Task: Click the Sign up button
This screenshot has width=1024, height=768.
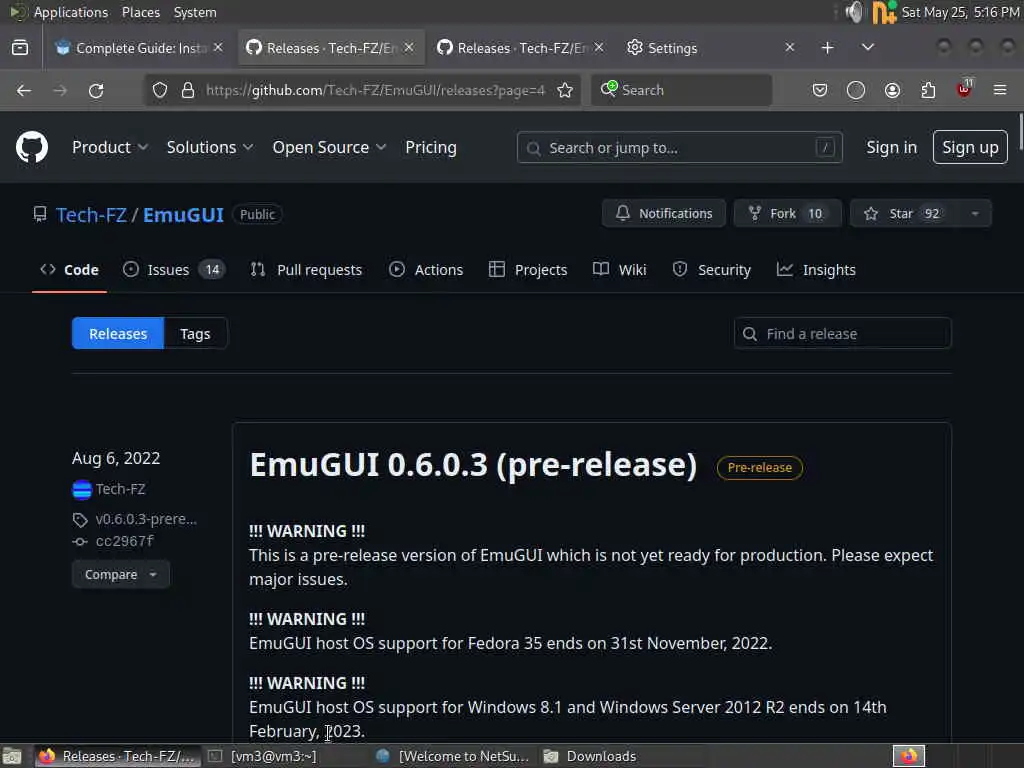Action: (970, 148)
